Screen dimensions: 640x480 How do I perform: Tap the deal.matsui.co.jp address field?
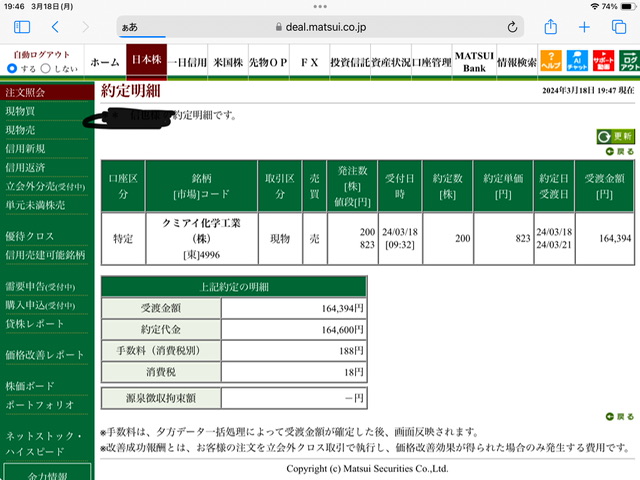click(x=320, y=27)
